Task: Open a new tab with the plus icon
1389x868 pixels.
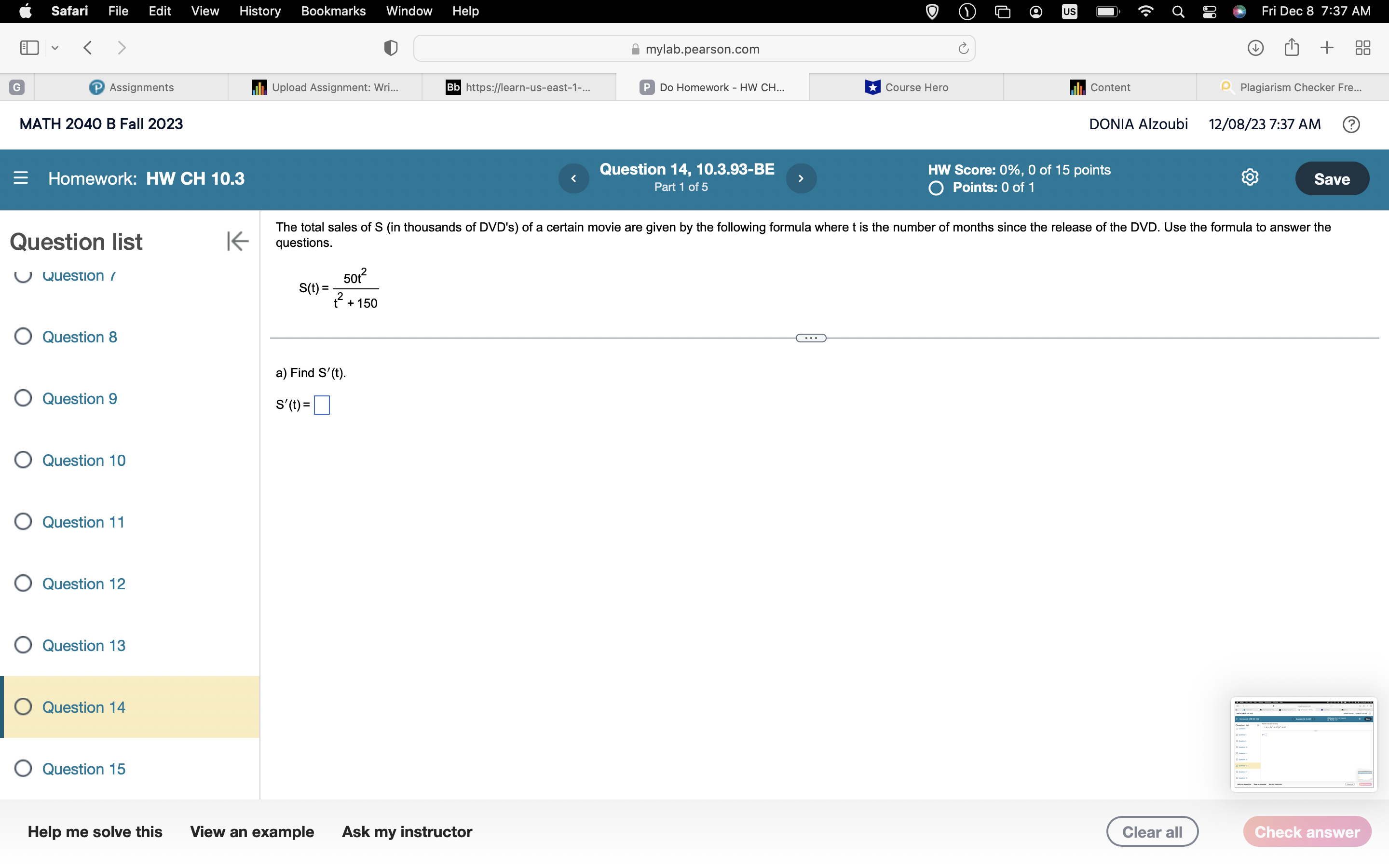Action: tap(1327, 48)
